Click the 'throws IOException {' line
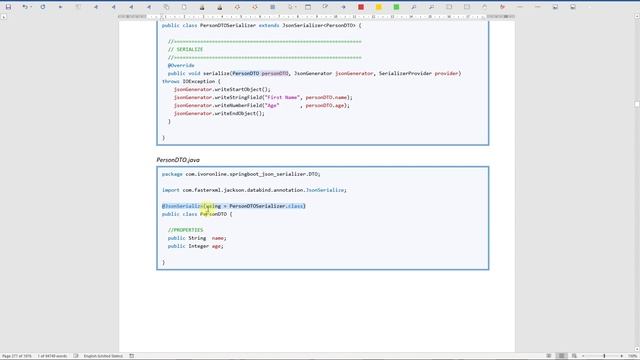 191,81
